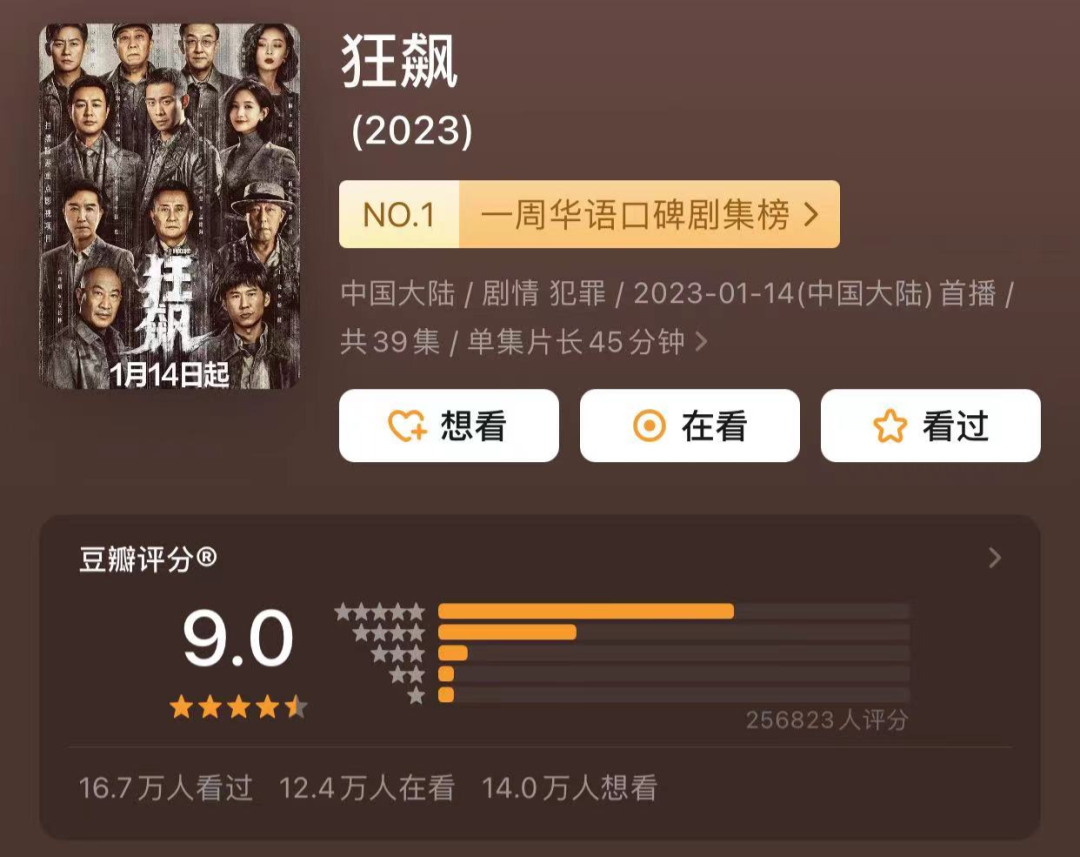Open the 16.7万人看过 list
The height and width of the screenshot is (857, 1080).
pos(166,788)
